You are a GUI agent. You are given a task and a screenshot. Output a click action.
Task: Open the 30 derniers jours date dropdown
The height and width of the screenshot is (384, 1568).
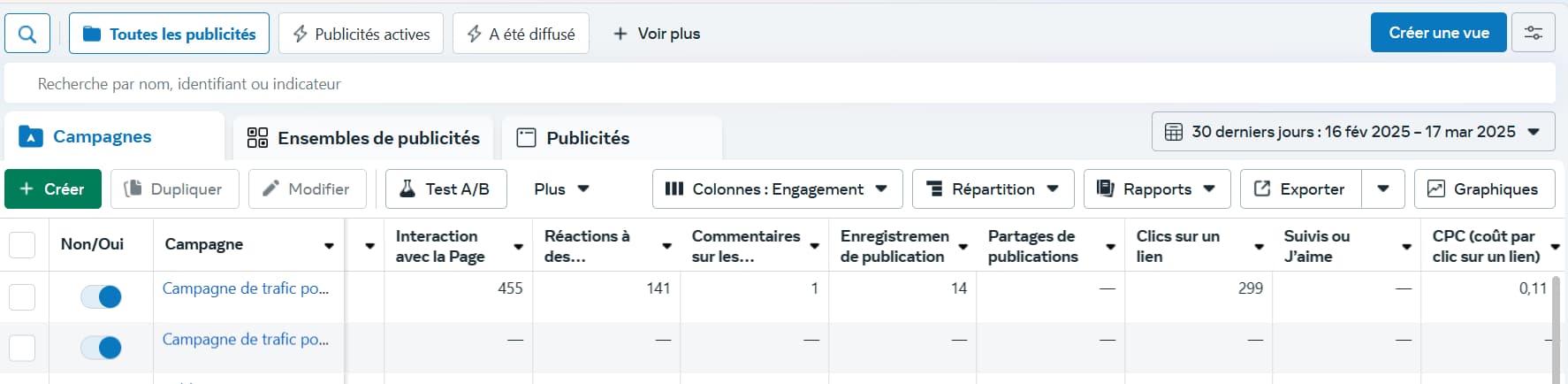pyautogui.click(x=1352, y=132)
